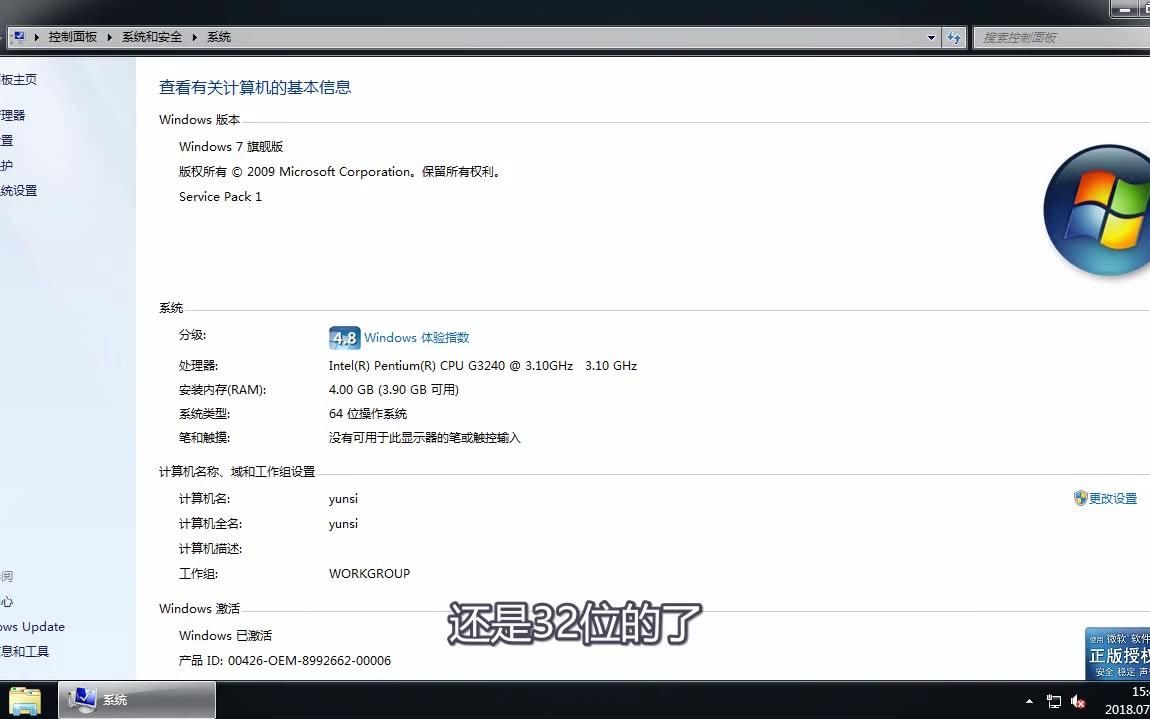This screenshot has height=719, width=1150.
Task: Click the processor value Intel(R) Pentium(R) text
Action: tap(483, 365)
